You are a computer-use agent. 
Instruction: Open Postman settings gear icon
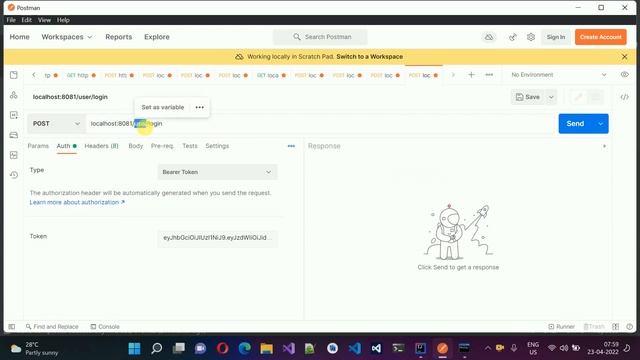click(x=531, y=37)
